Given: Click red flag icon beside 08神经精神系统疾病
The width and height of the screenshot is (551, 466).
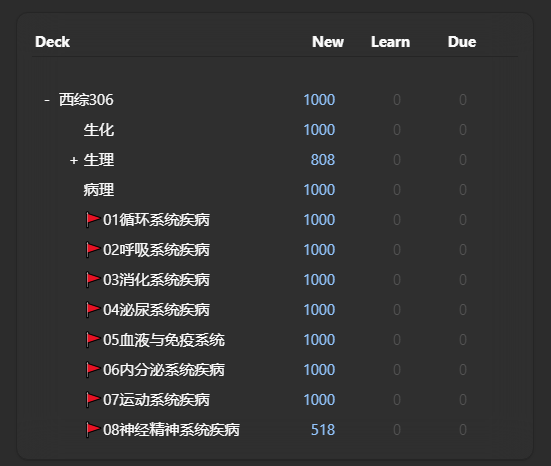Looking at the screenshot, I should [x=93, y=430].
